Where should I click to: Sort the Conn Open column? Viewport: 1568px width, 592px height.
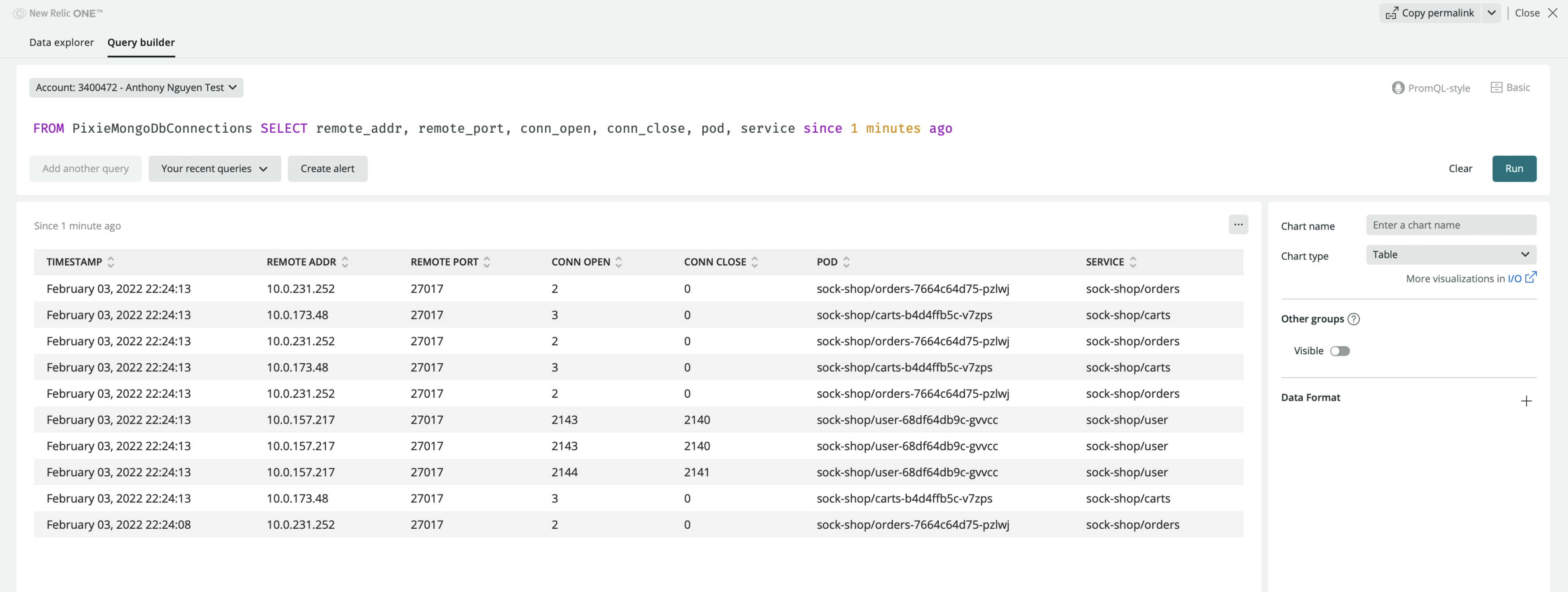(618, 262)
